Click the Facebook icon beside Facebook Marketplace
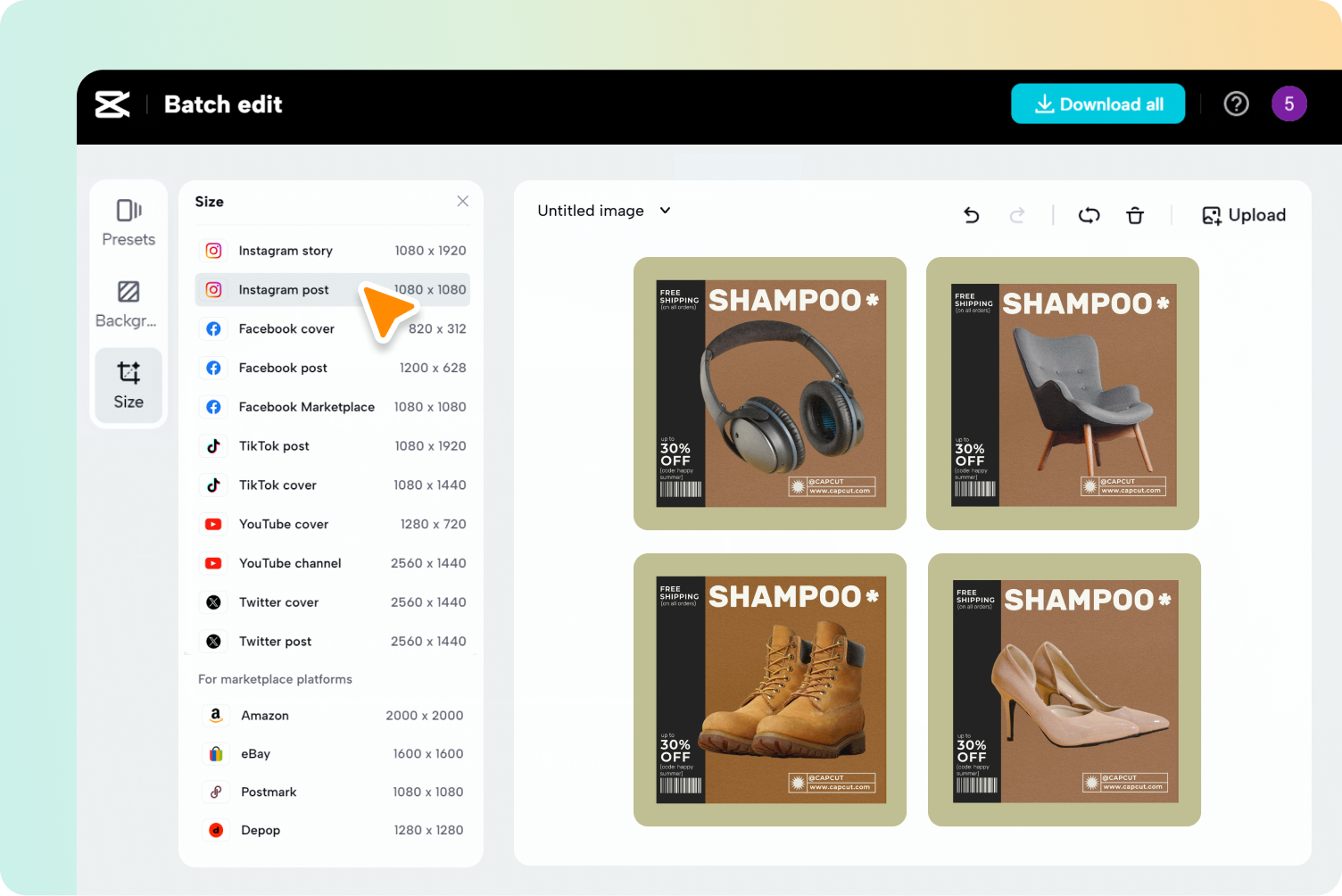The height and width of the screenshot is (896, 1342). click(x=214, y=407)
